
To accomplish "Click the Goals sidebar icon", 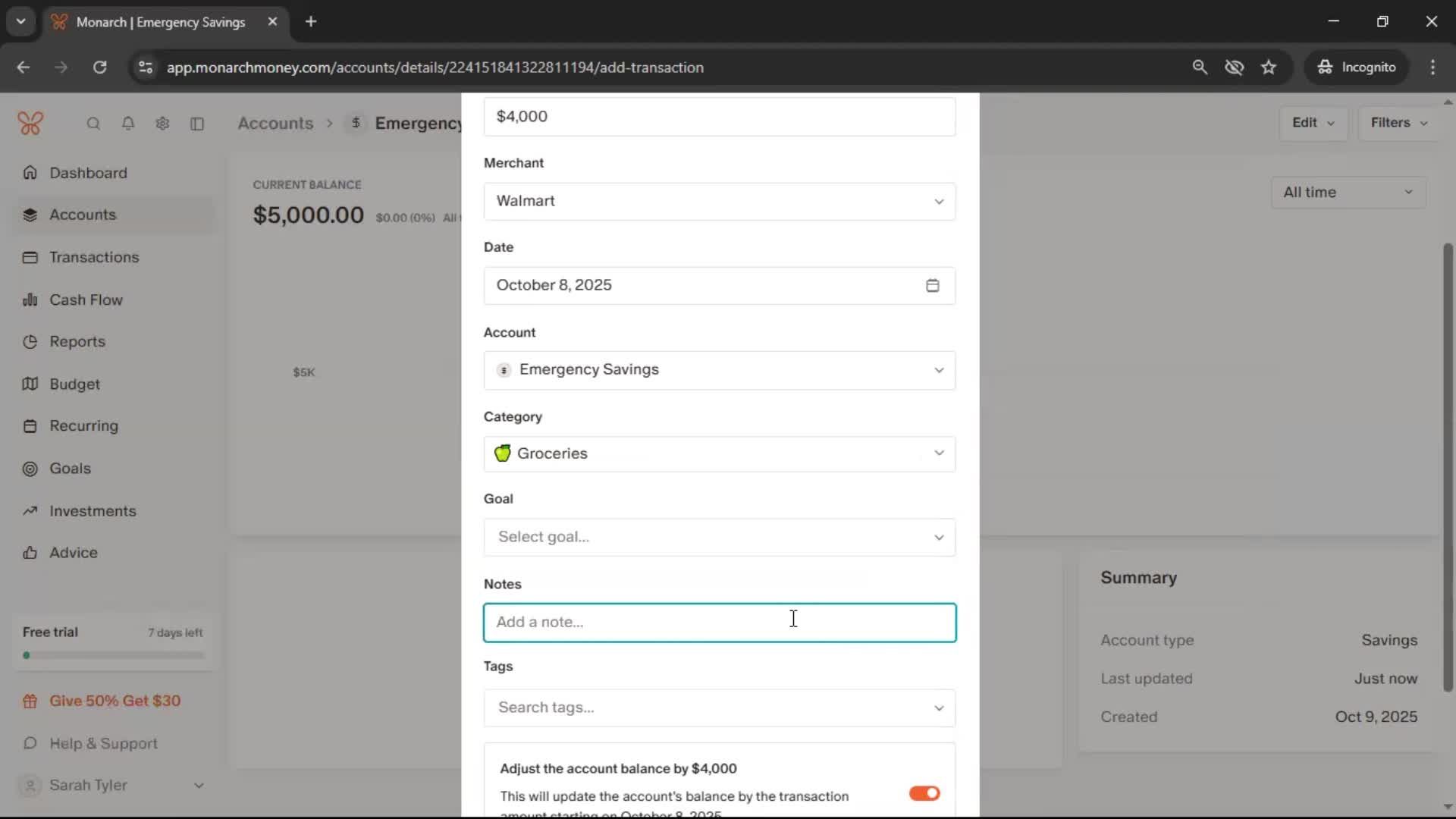I will coord(30,469).
